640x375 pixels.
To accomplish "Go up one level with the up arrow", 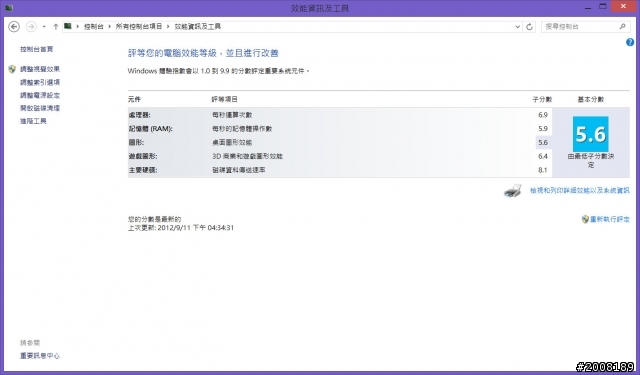I will (56, 27).
